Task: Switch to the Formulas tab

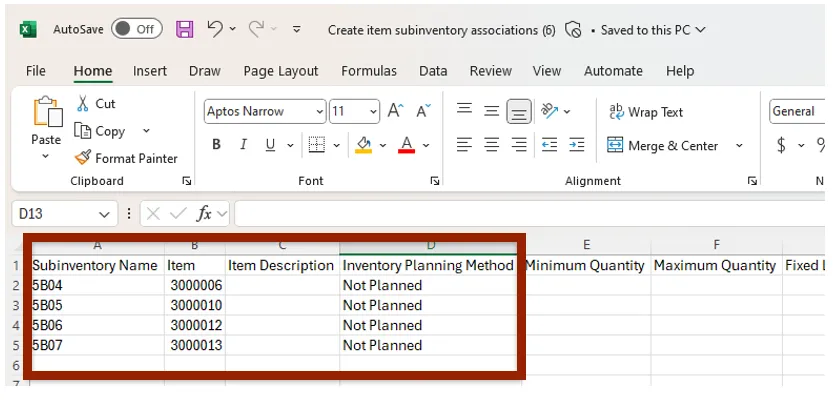Action: [369, 71]
